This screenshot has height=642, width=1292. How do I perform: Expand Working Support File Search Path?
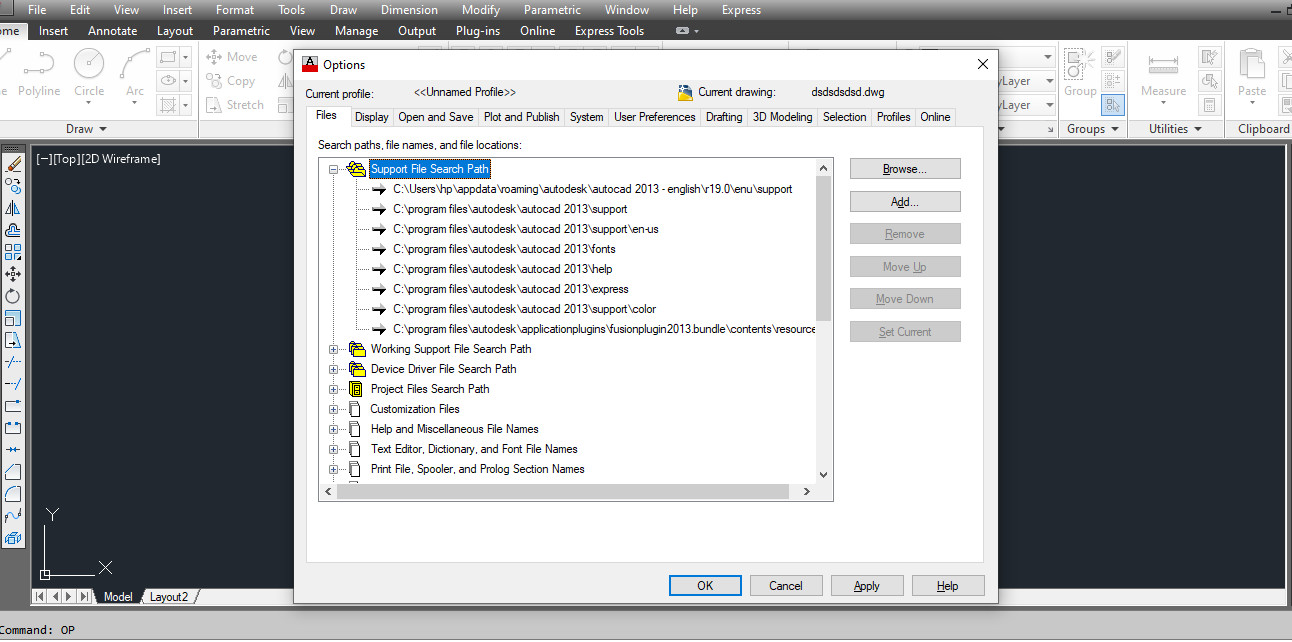coord(334,349)
